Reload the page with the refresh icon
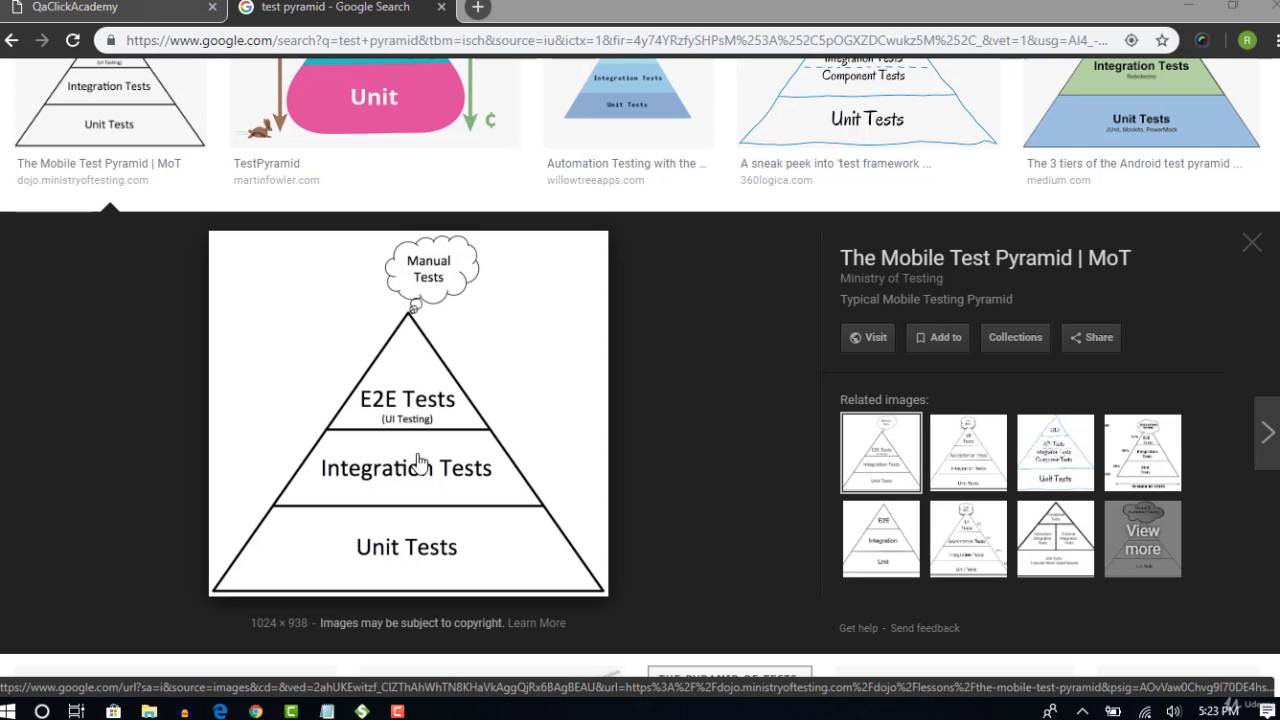This screenshot has height=720, width=1280. 72,41
